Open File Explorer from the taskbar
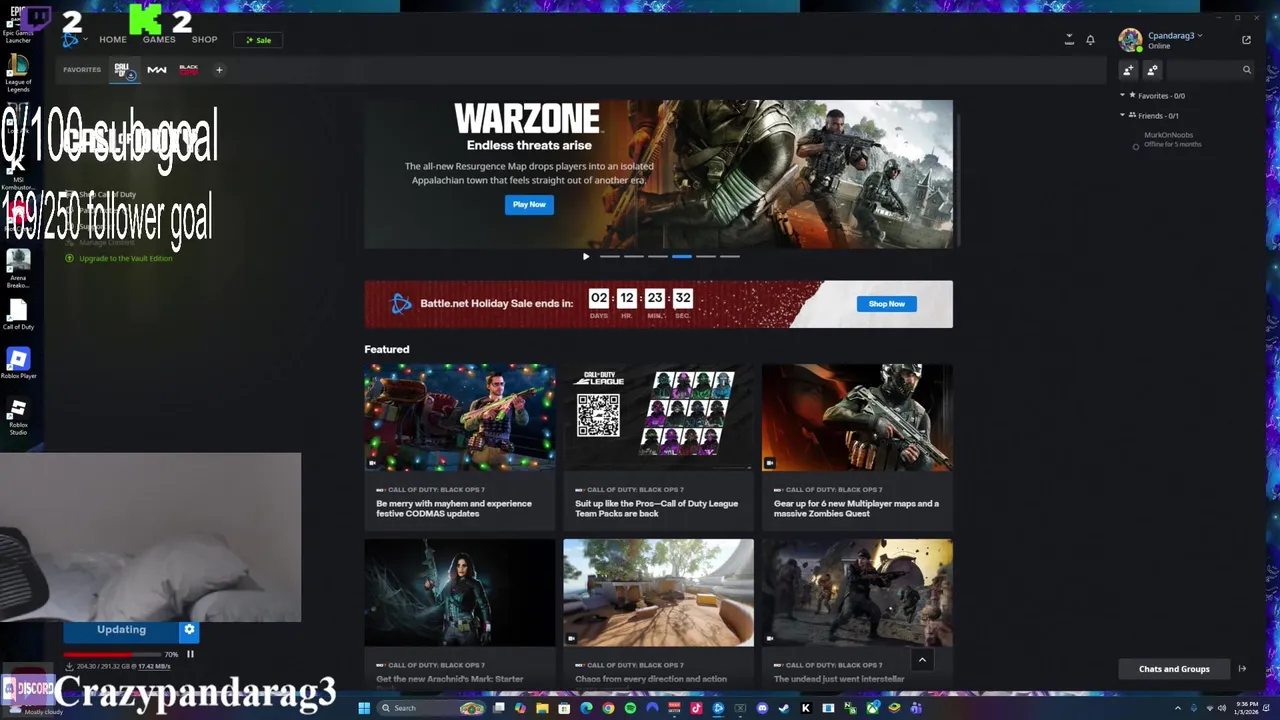Viewport: 1280px width, 720px height. click(x=542, y=708)
